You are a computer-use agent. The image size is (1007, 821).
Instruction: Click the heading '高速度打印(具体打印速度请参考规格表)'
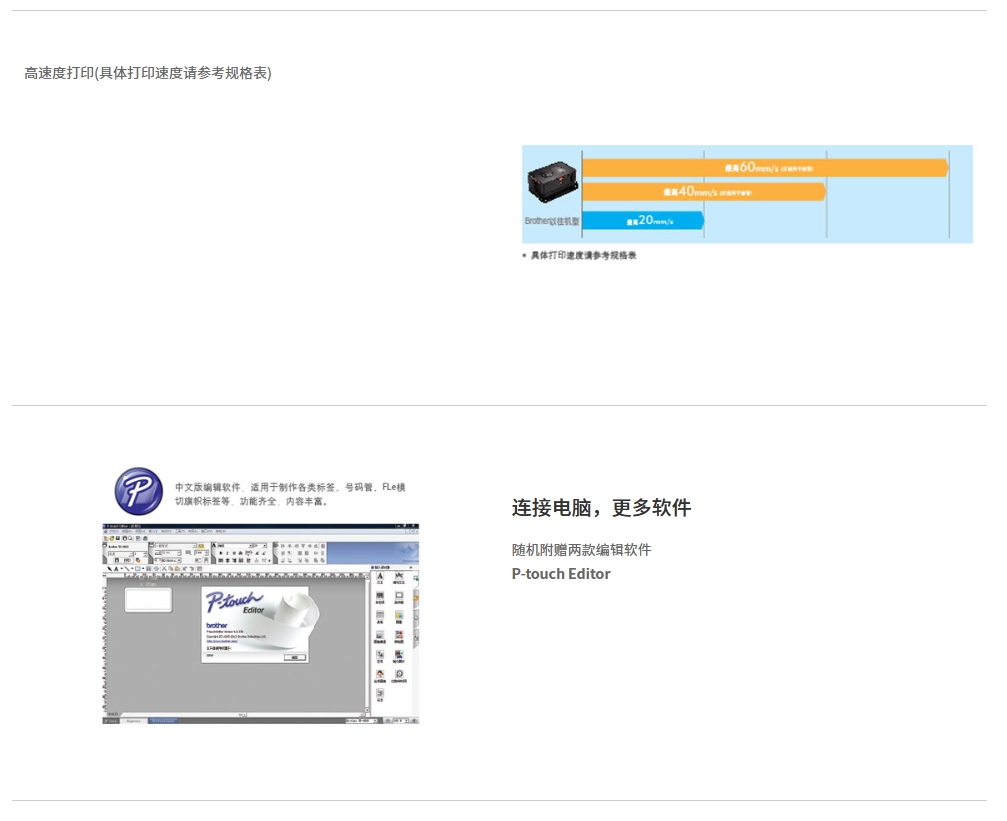coord(148,73)
